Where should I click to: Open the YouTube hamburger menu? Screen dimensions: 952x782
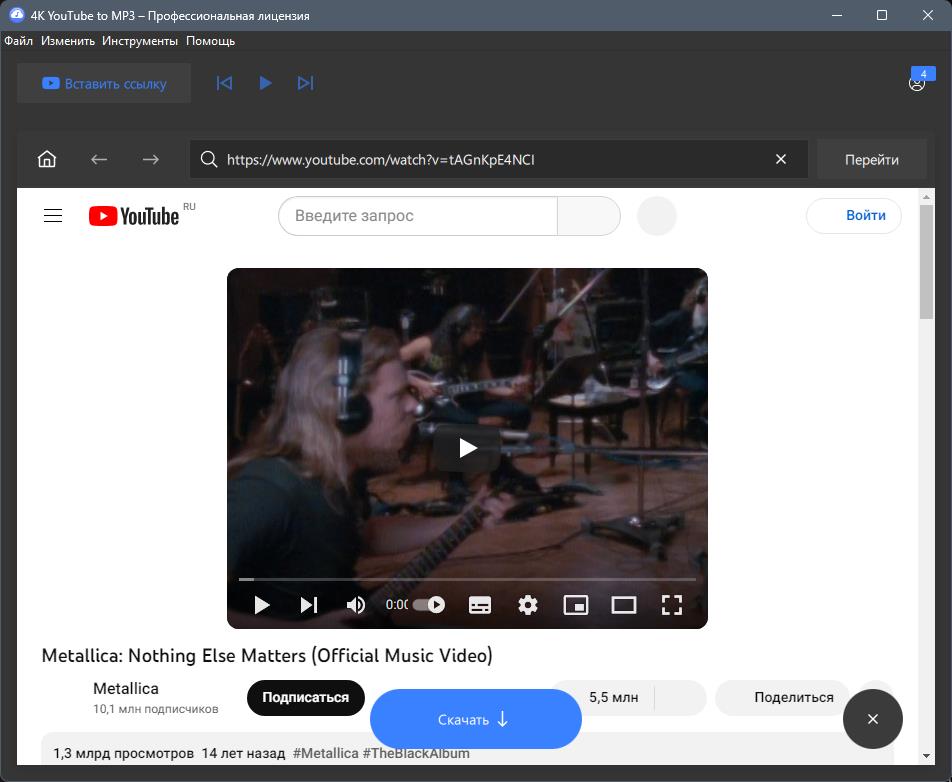[x=53, y=216]
